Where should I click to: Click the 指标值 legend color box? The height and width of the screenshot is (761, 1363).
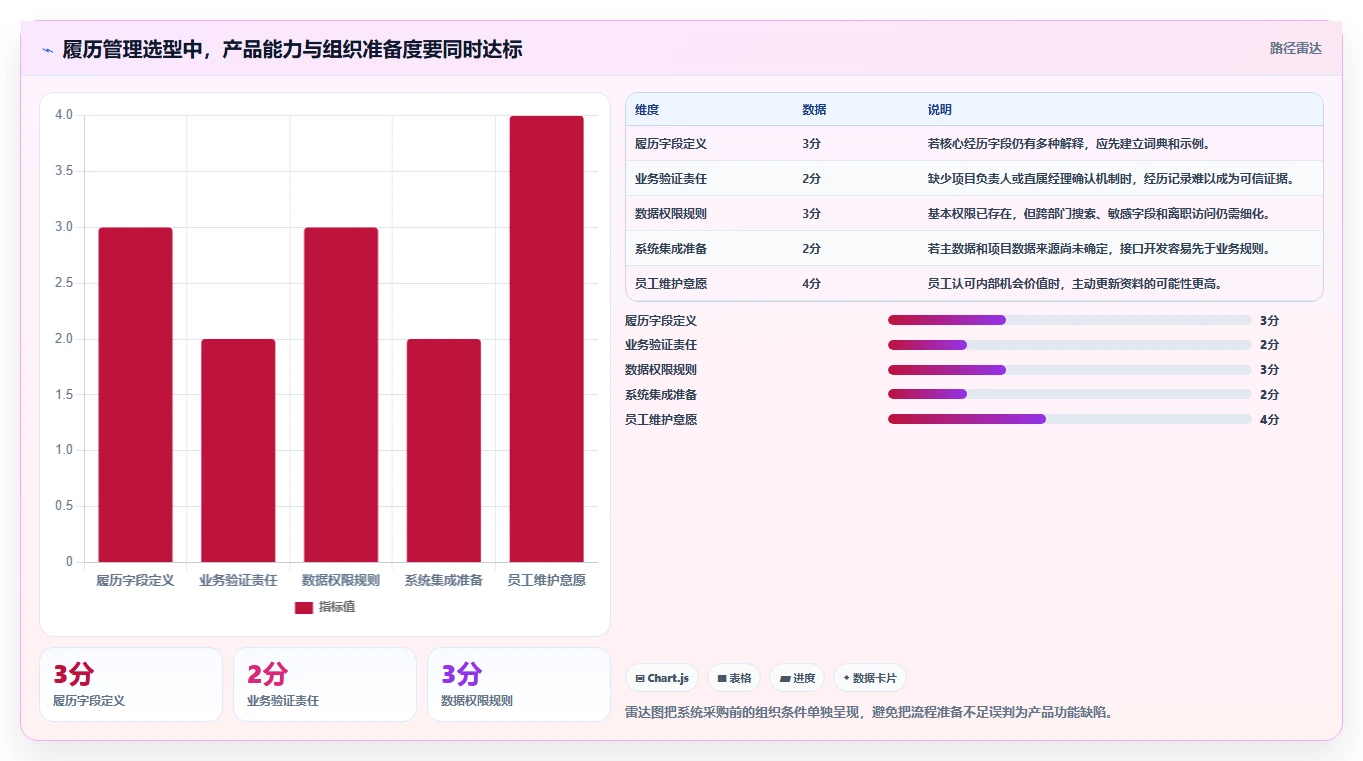(304, 608)
